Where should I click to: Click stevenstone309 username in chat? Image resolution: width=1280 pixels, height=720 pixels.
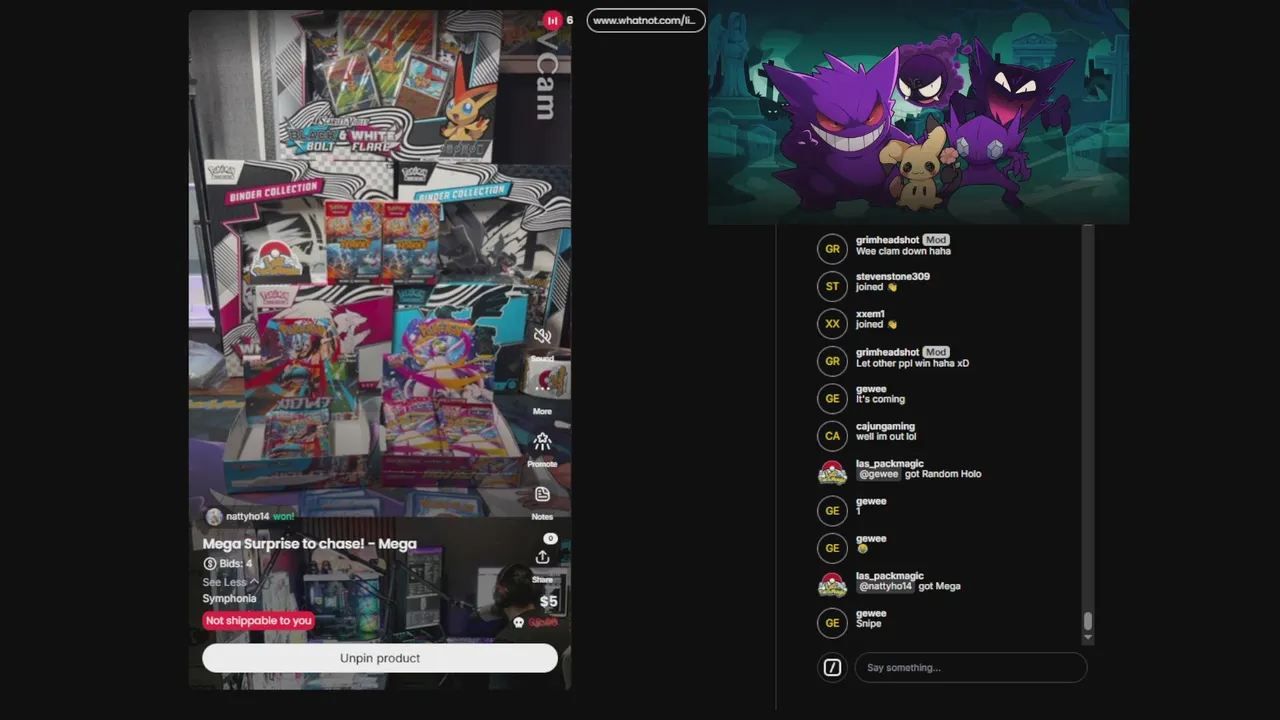892,277
